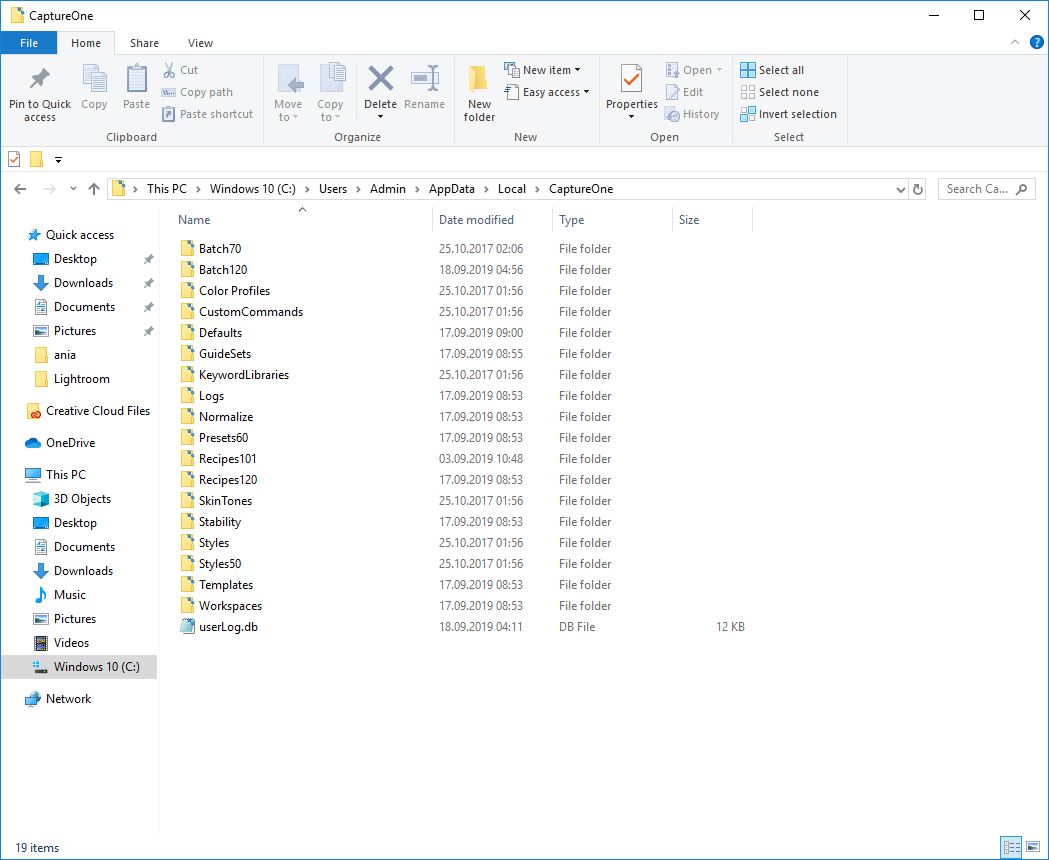The image size is (1049, 860).
Task: Click the Select all icon
Action: point(748,70)
